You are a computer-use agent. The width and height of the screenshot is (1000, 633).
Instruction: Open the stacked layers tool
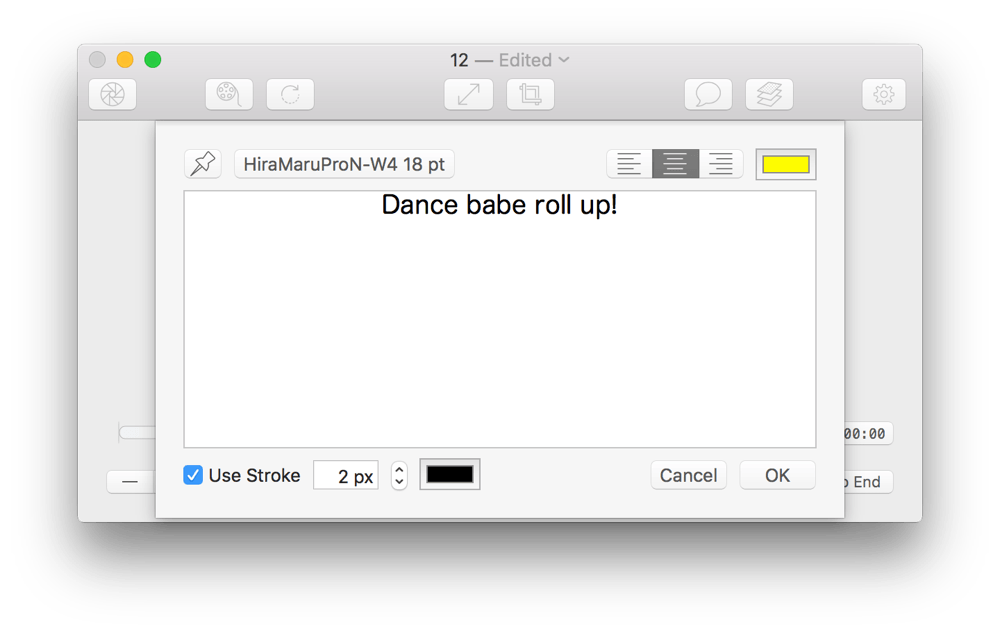click(x=769, y=94)
